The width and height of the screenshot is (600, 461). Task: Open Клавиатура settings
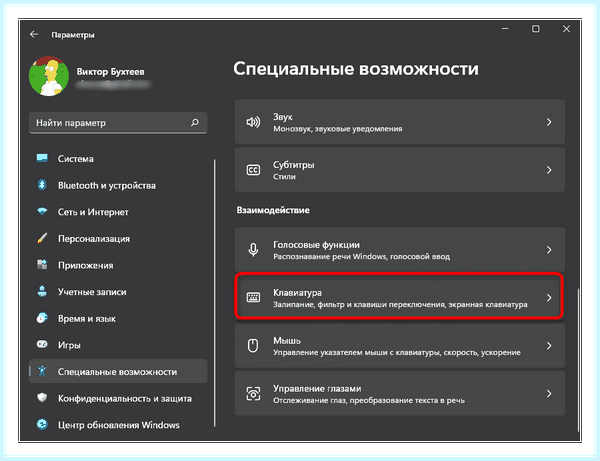tap(399, 298)
